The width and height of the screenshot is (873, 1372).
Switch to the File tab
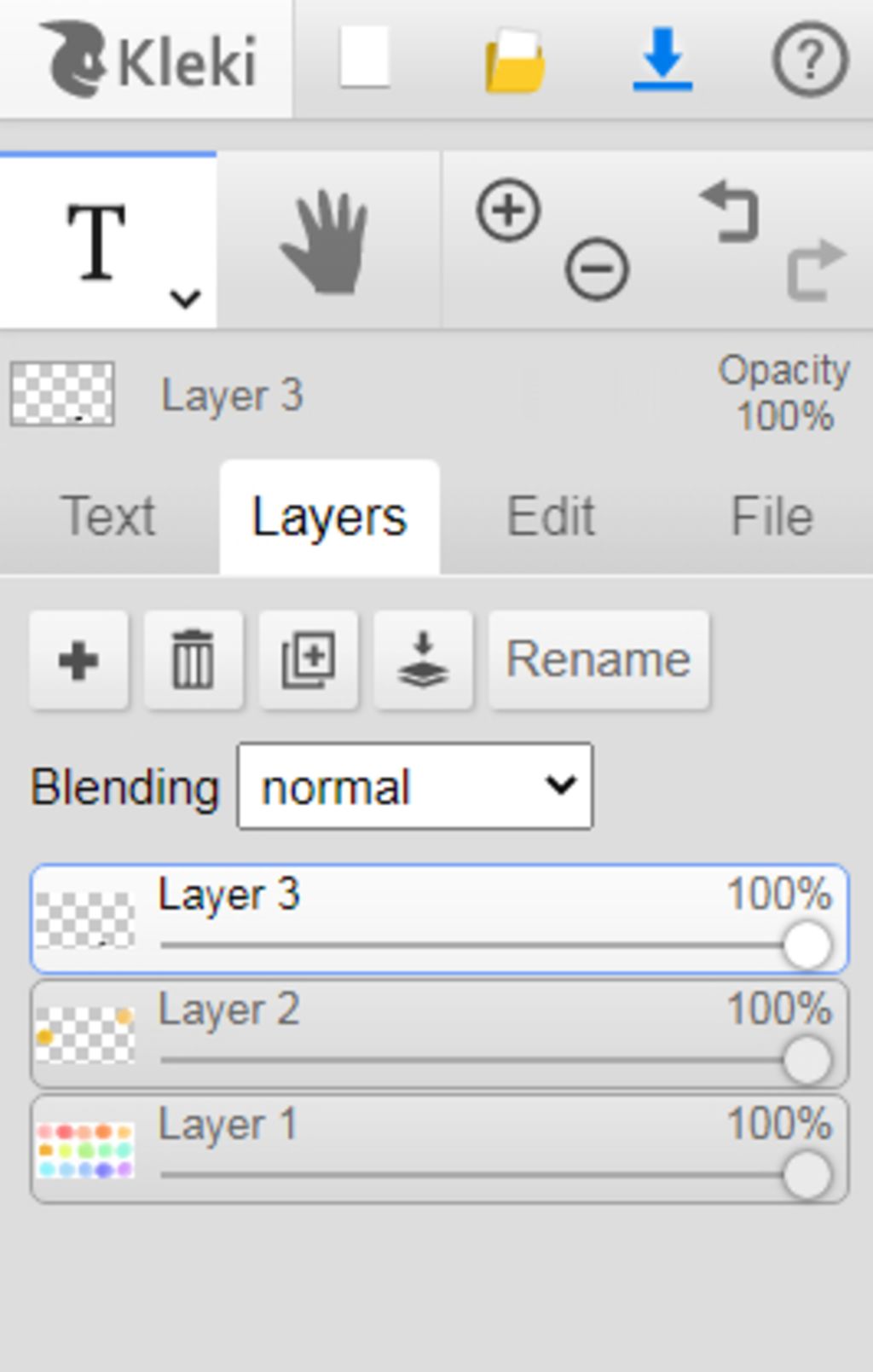pyautogui.click(x=772, y=517)
